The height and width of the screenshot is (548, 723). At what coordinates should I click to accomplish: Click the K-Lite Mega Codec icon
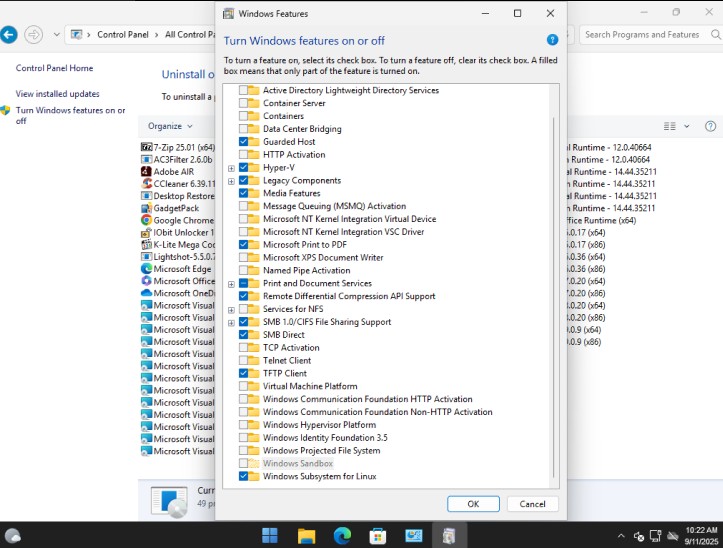[x=146, y=244]
